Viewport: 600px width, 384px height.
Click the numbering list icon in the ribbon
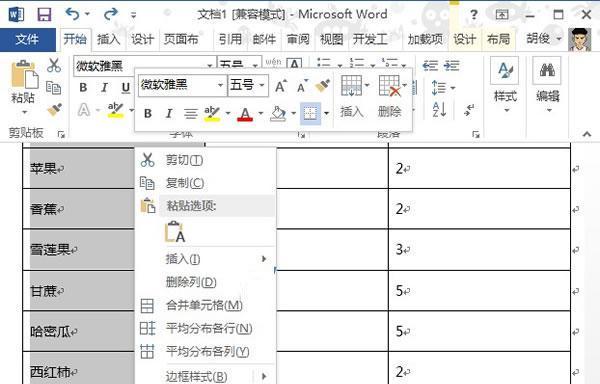click(357, 63)
